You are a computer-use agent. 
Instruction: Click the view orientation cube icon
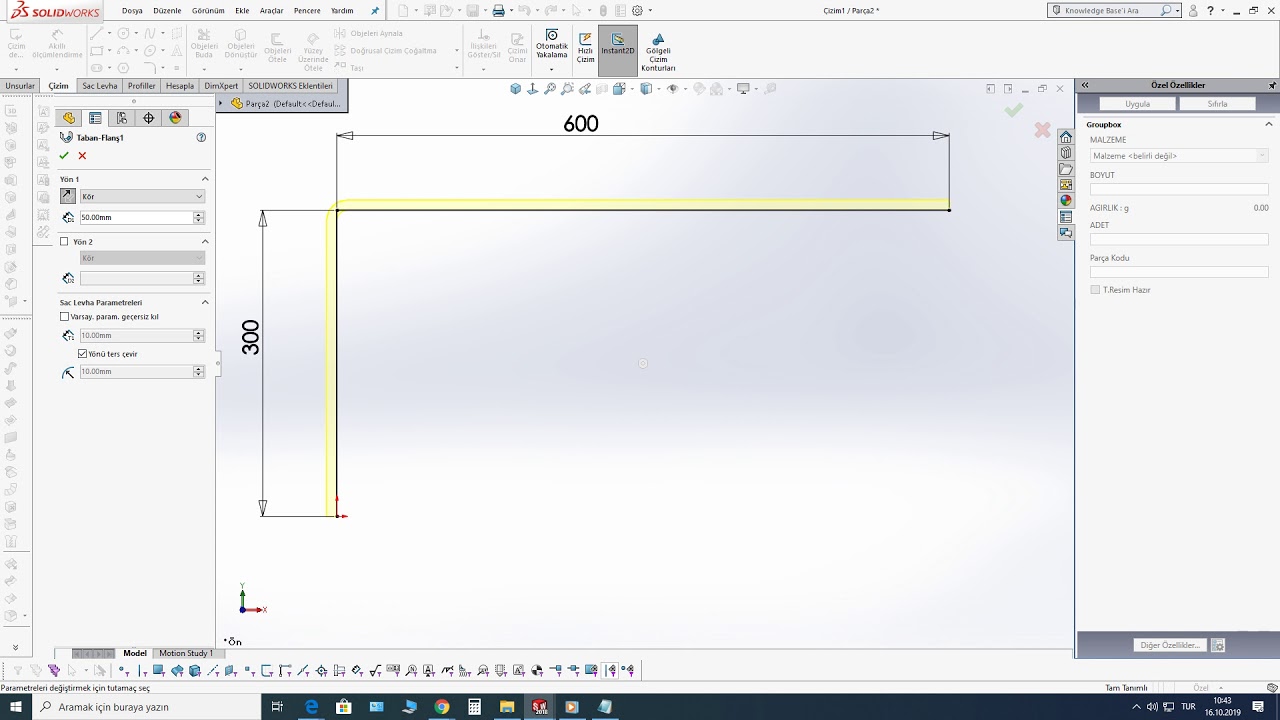[x=516, y=89]
